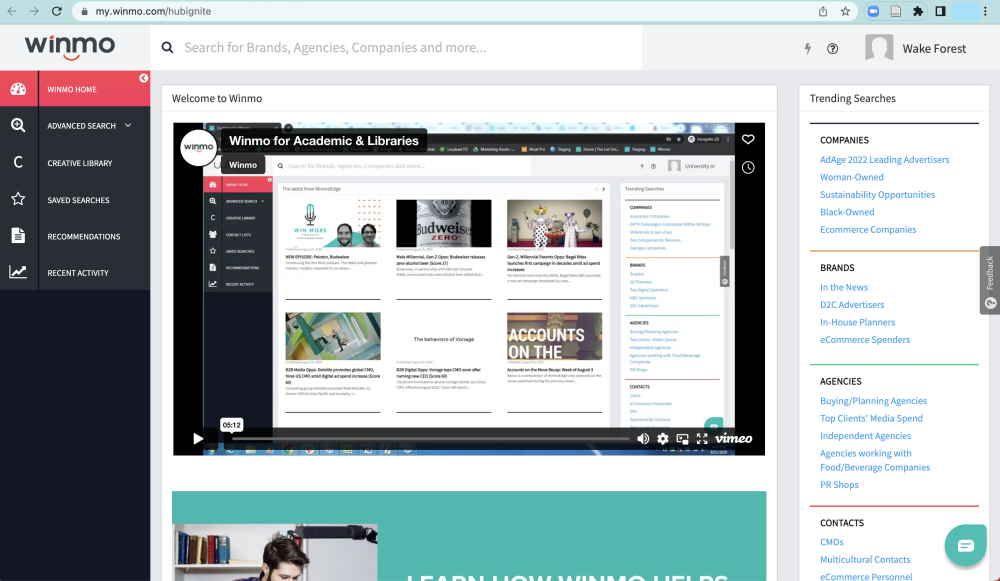
Task: Toggle the browser side panel icon
Action: point(940,11)
